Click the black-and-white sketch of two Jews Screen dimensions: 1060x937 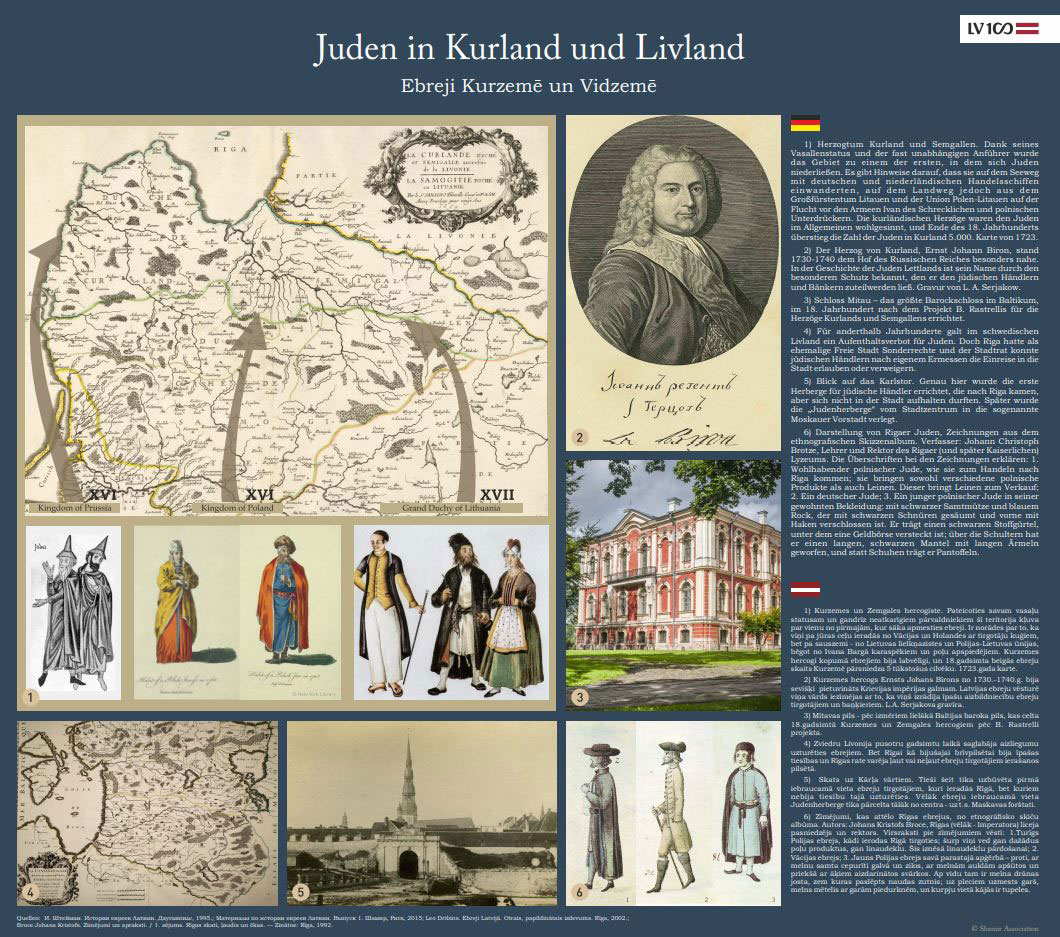click(x=72, y=610)
